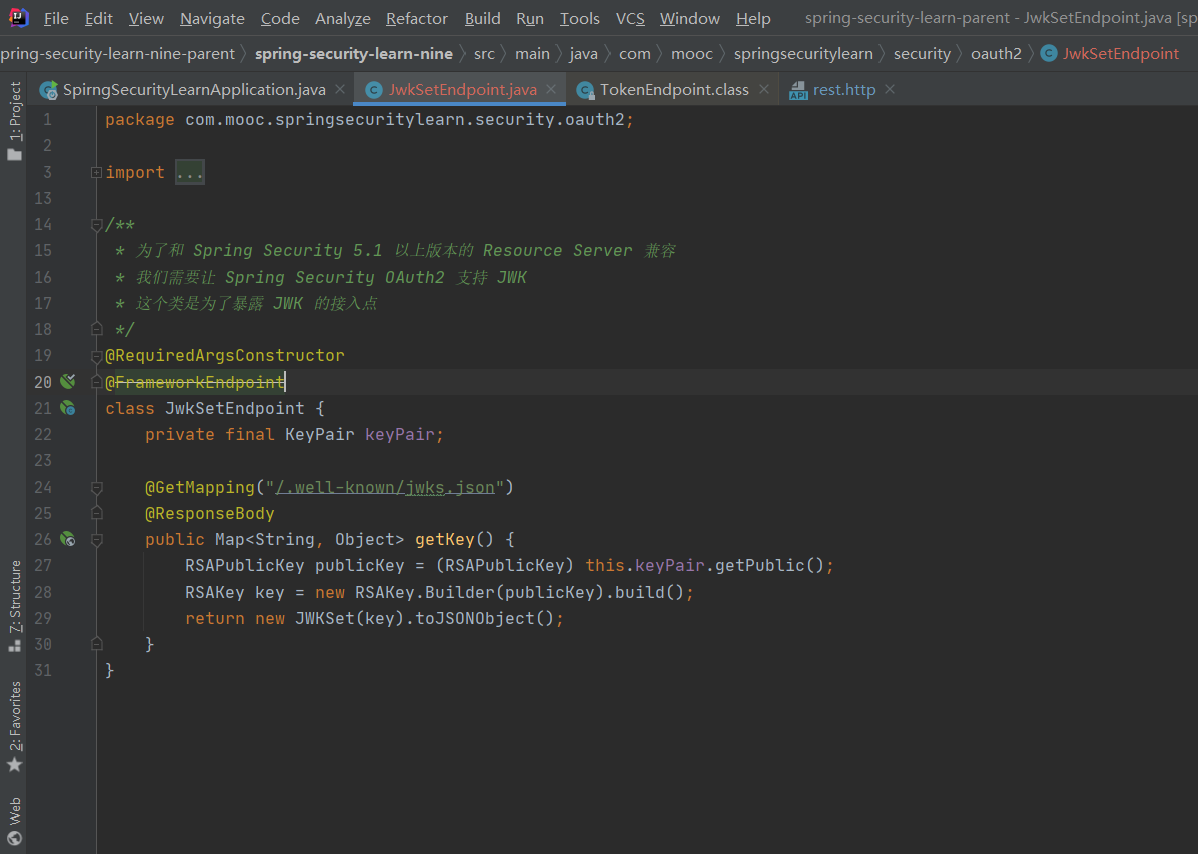The height and width of the screenshot is (854, 1198).
Task: Close the SpirngSecurityLearnApplication.java tab
Action: 340,89
